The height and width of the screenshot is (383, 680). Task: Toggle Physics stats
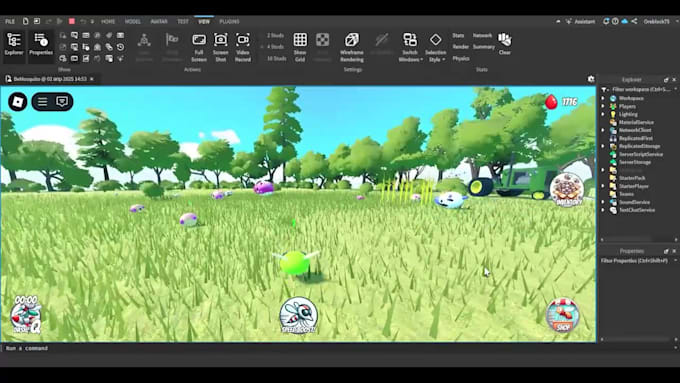pyautogui.click(x=461, y=58)
